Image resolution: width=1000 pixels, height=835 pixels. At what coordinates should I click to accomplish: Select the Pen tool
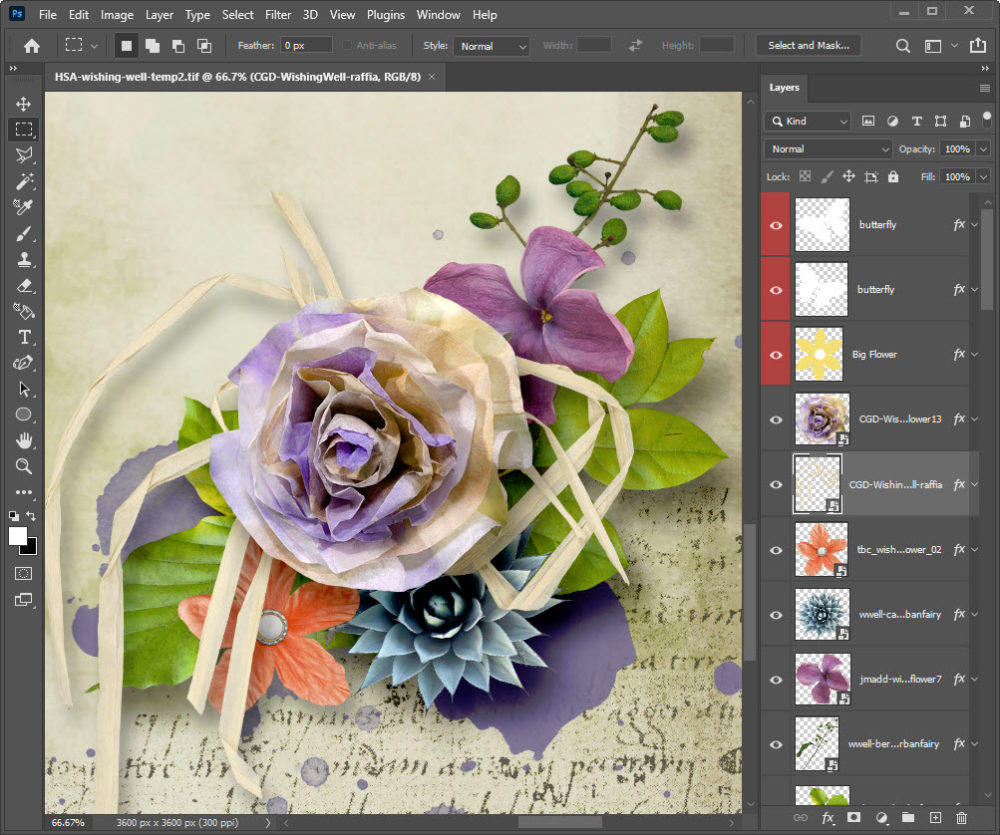(x=24, y=363)
